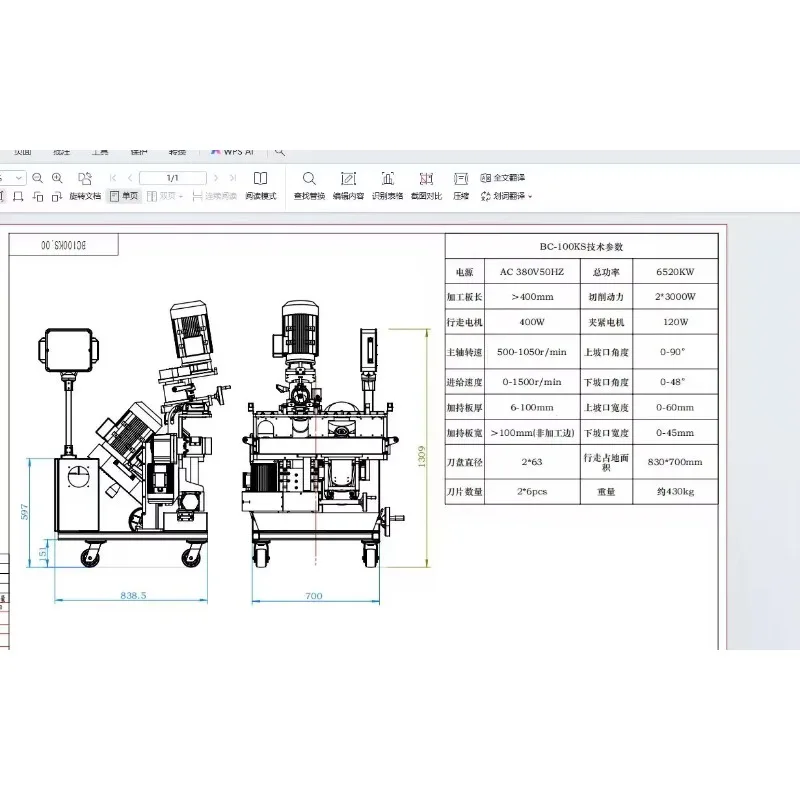Jump to the last page arrow
The height and width of the screenshot is (800, 800).
(233, 178)
